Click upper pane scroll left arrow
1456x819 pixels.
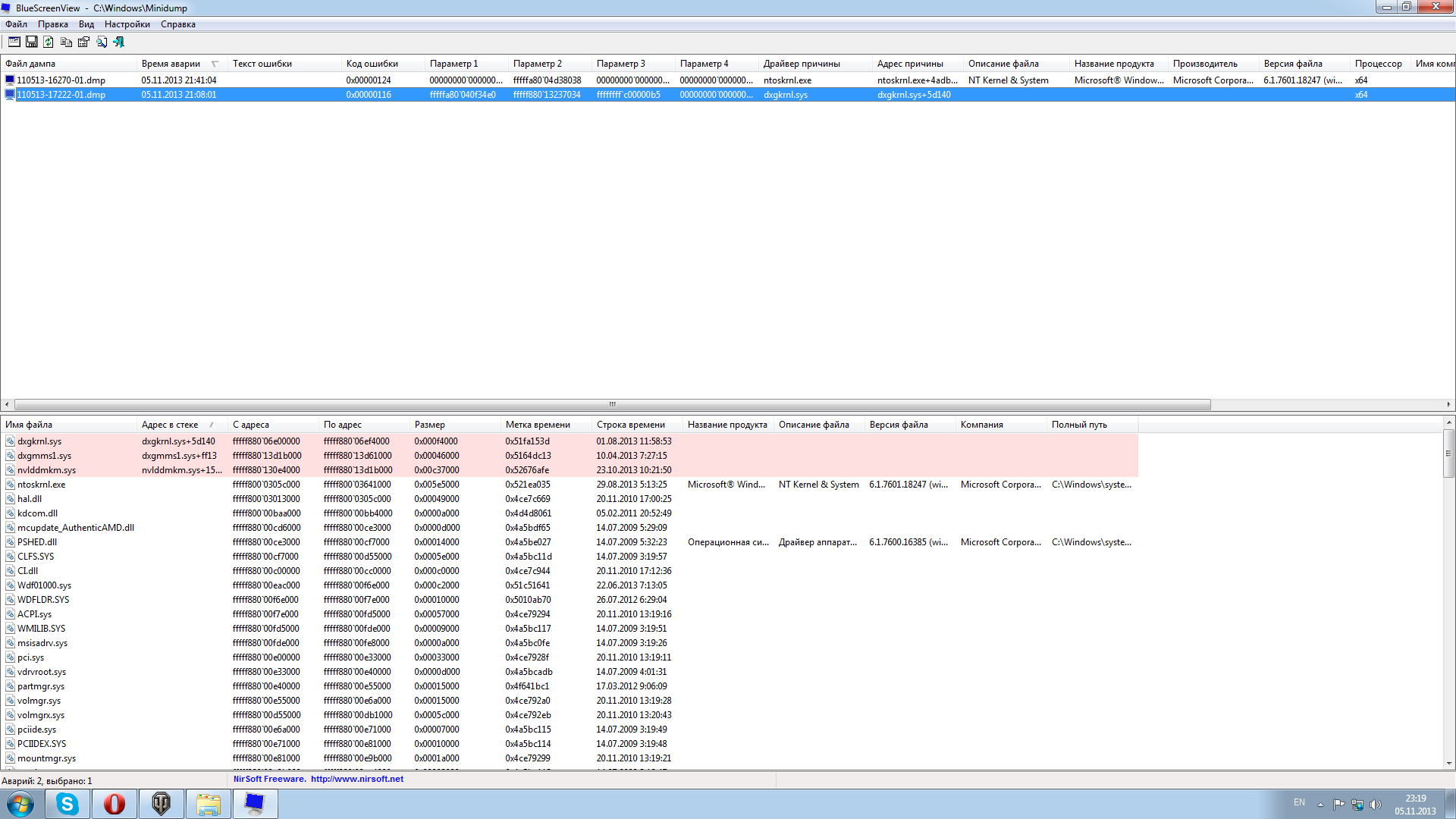(7, 404)
